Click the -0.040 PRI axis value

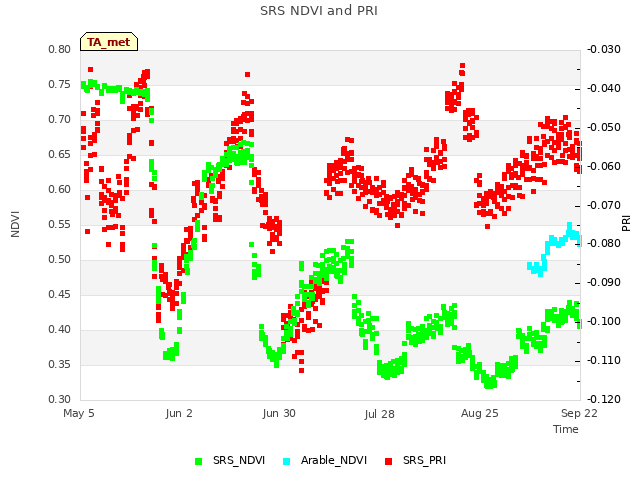[604, 89]
